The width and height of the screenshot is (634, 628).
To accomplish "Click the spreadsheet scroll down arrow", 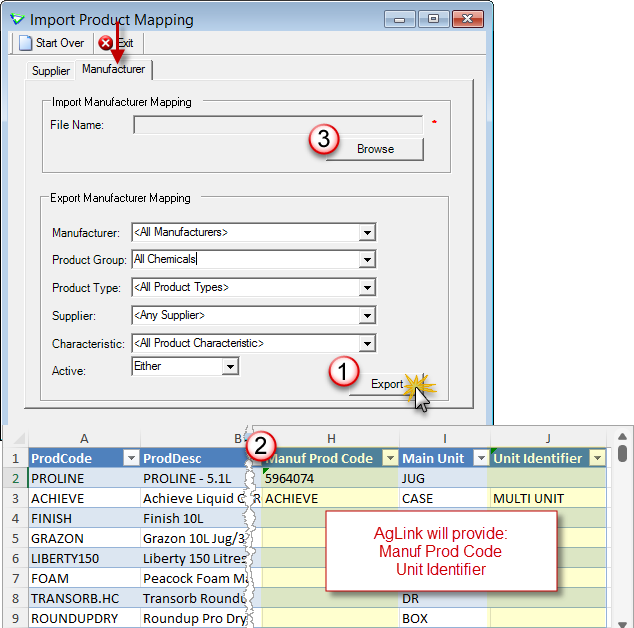I will click(x=622, y=624).
